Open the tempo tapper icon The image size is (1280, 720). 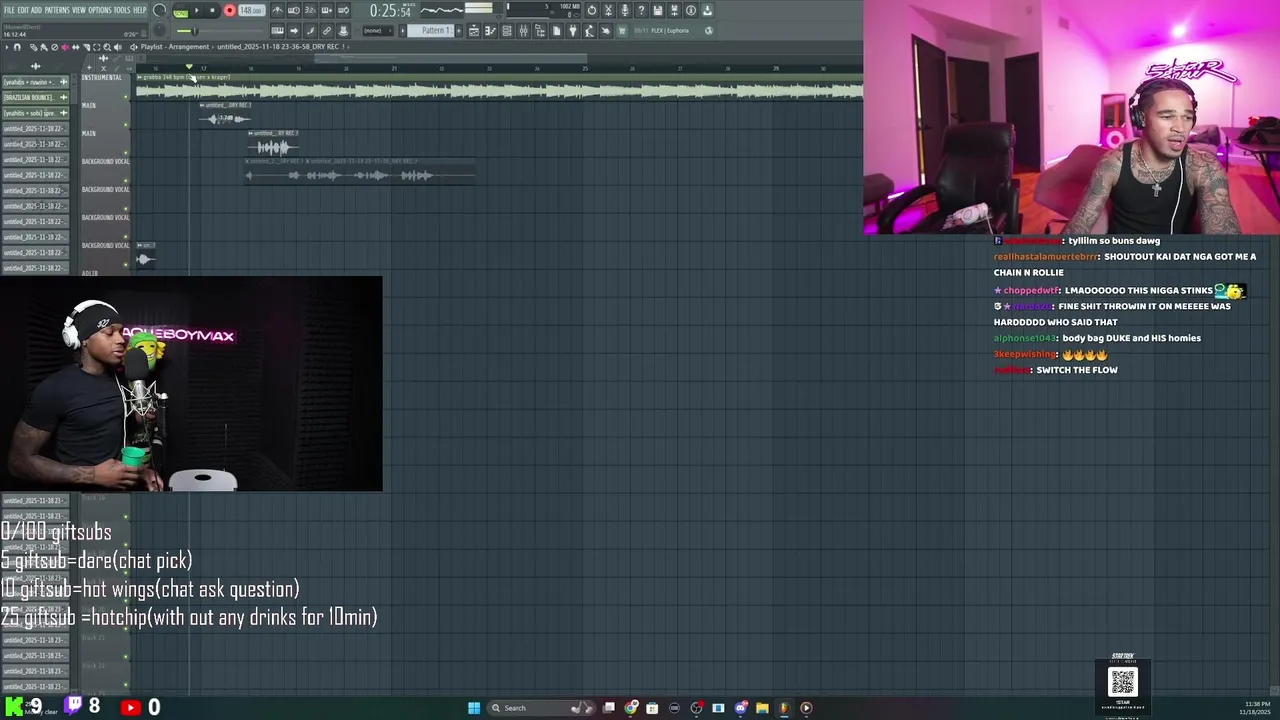pos(590,31)
